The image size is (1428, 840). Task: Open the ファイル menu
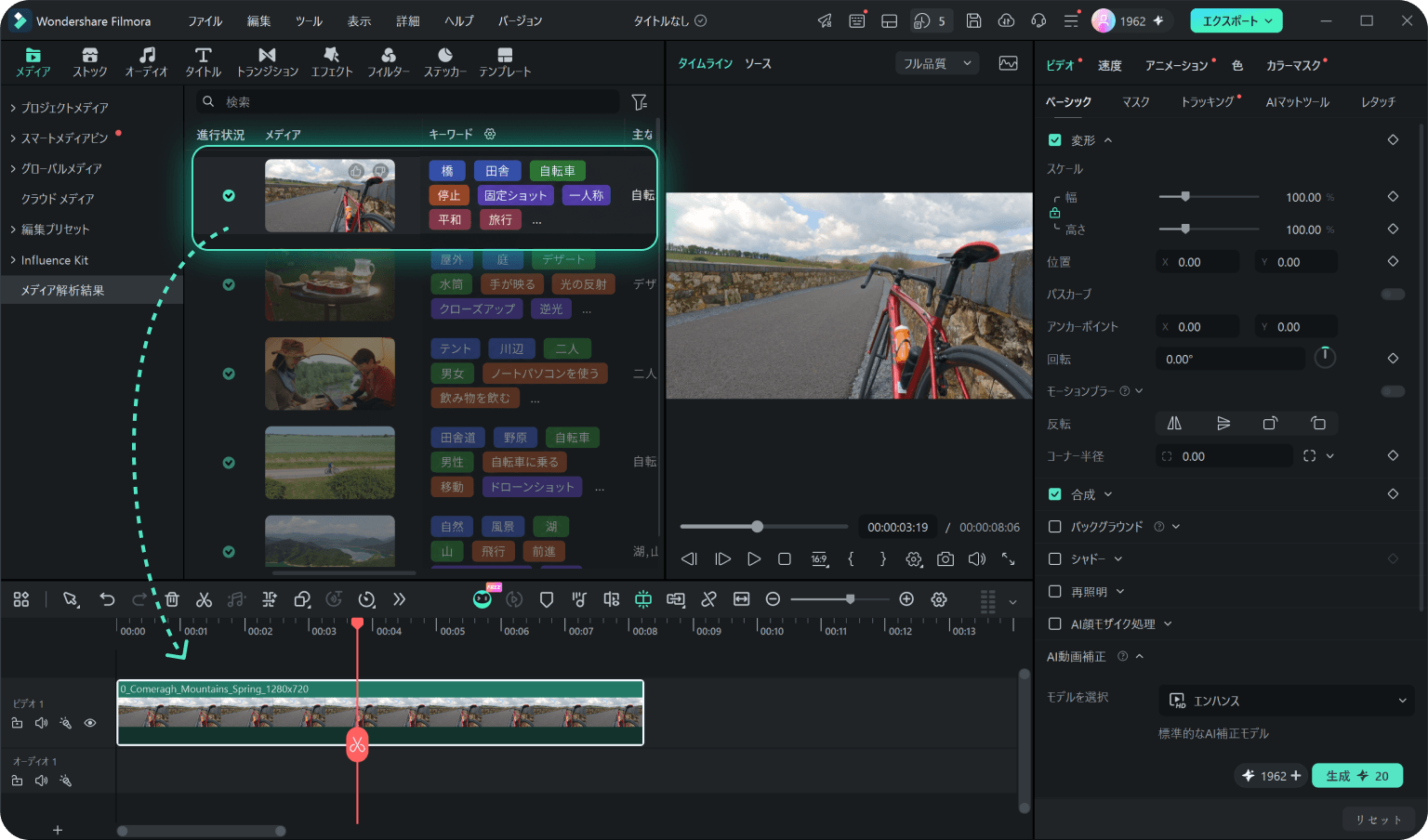205,21
